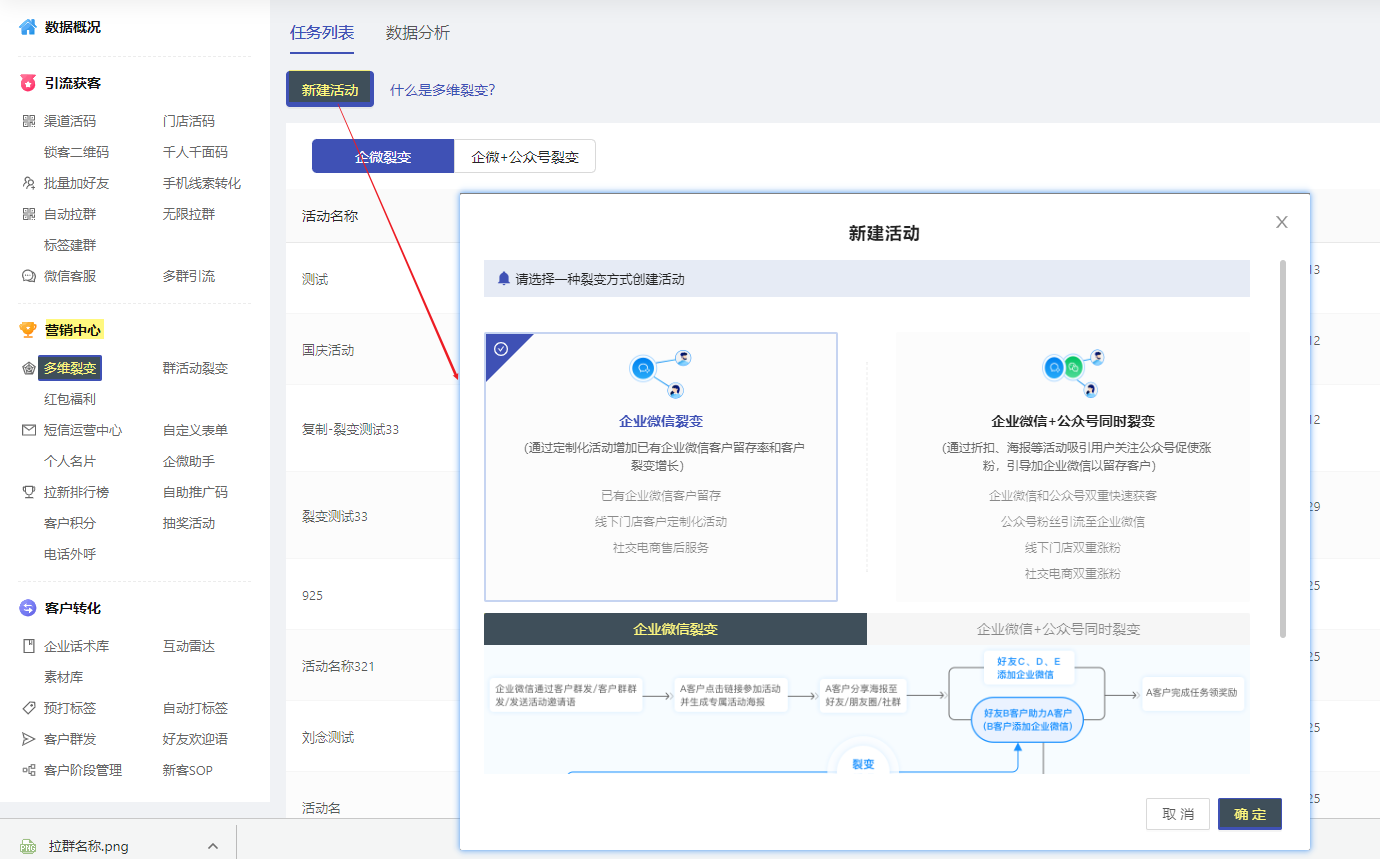Select the 企业微信裂变 option card
Screen dimensions: 1380x859
click(x=661, y=467)
